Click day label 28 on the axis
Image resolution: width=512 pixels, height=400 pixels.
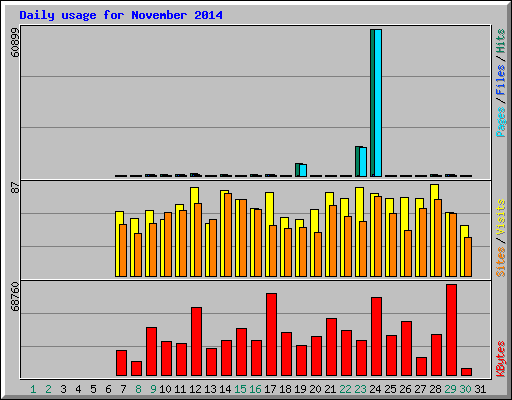pos(435,389)
